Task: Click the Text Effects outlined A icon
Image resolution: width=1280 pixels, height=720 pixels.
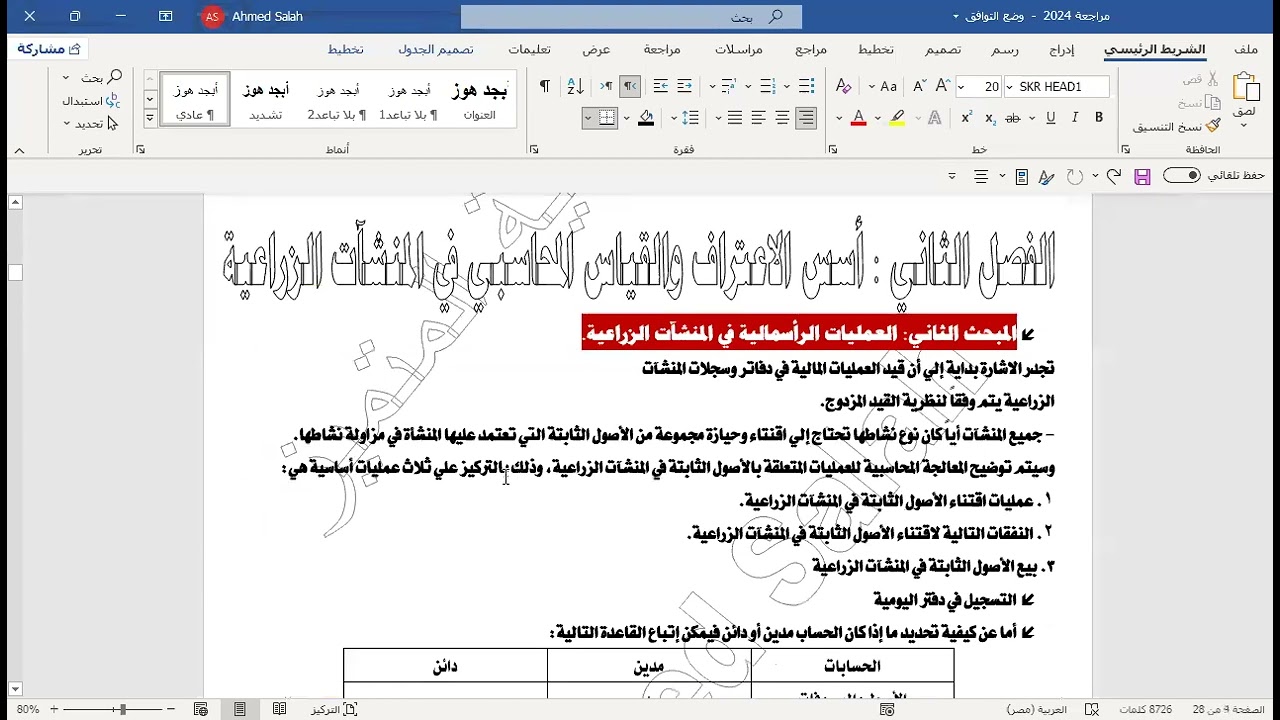Action: pos(934,118)
